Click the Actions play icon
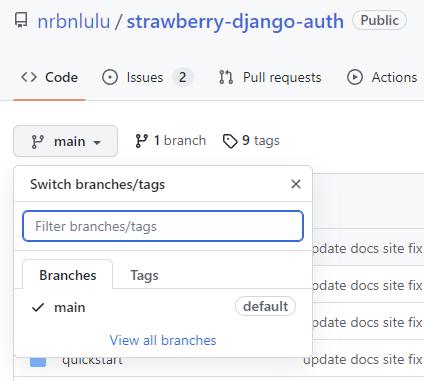 (355, 77)
